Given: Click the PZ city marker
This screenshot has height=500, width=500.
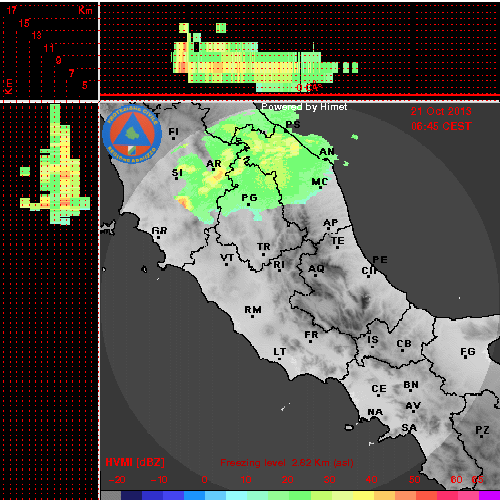Looking at the screenshot, I should point(481,436).
